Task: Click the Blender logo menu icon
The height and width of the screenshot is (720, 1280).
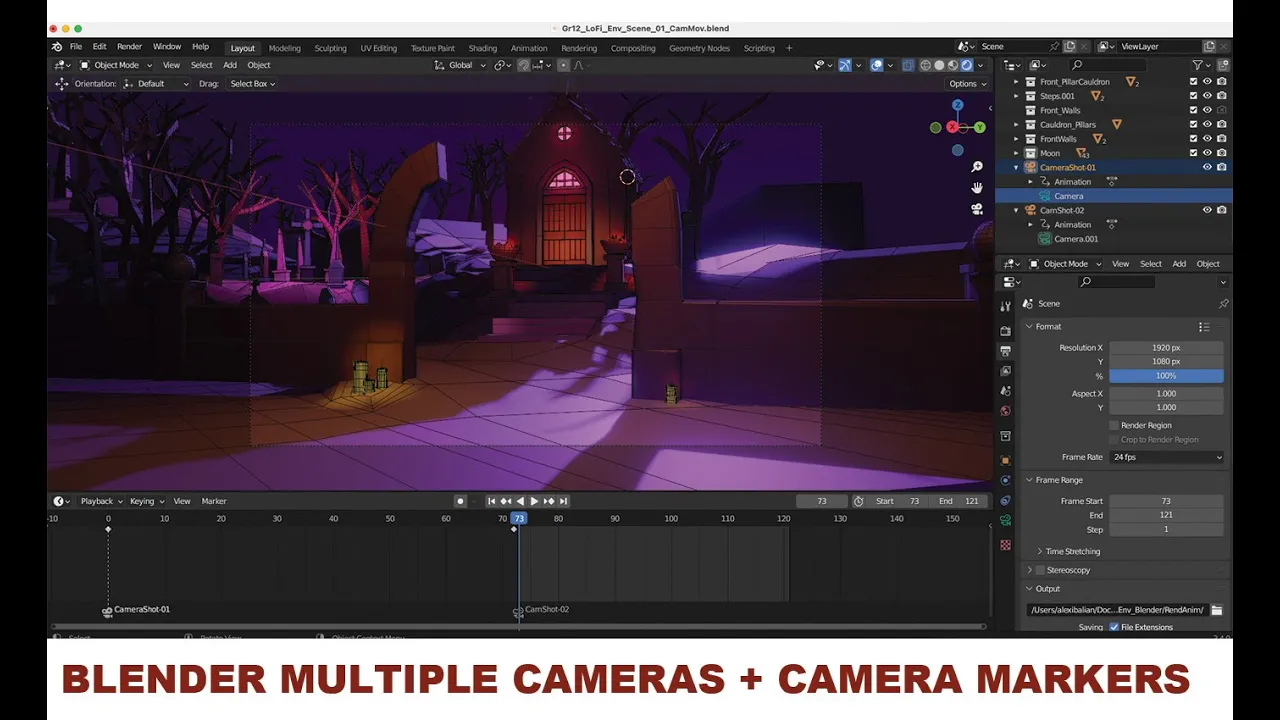Action: click(x=57, y=47)
